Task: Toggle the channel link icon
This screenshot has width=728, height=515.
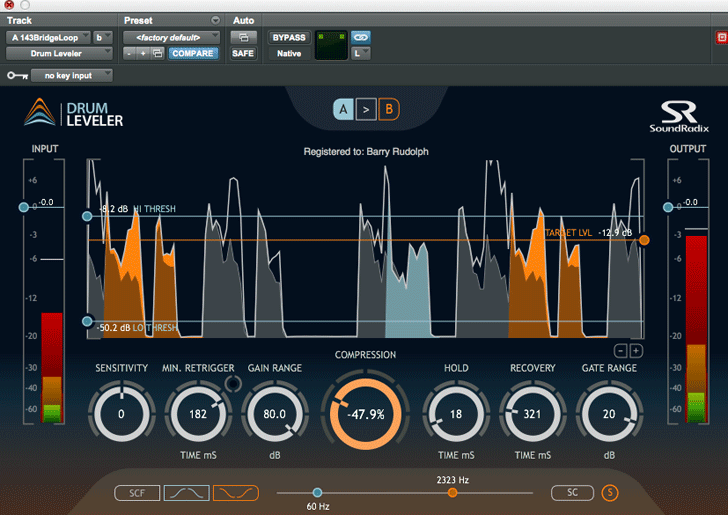Action: [x=361, y=38]
